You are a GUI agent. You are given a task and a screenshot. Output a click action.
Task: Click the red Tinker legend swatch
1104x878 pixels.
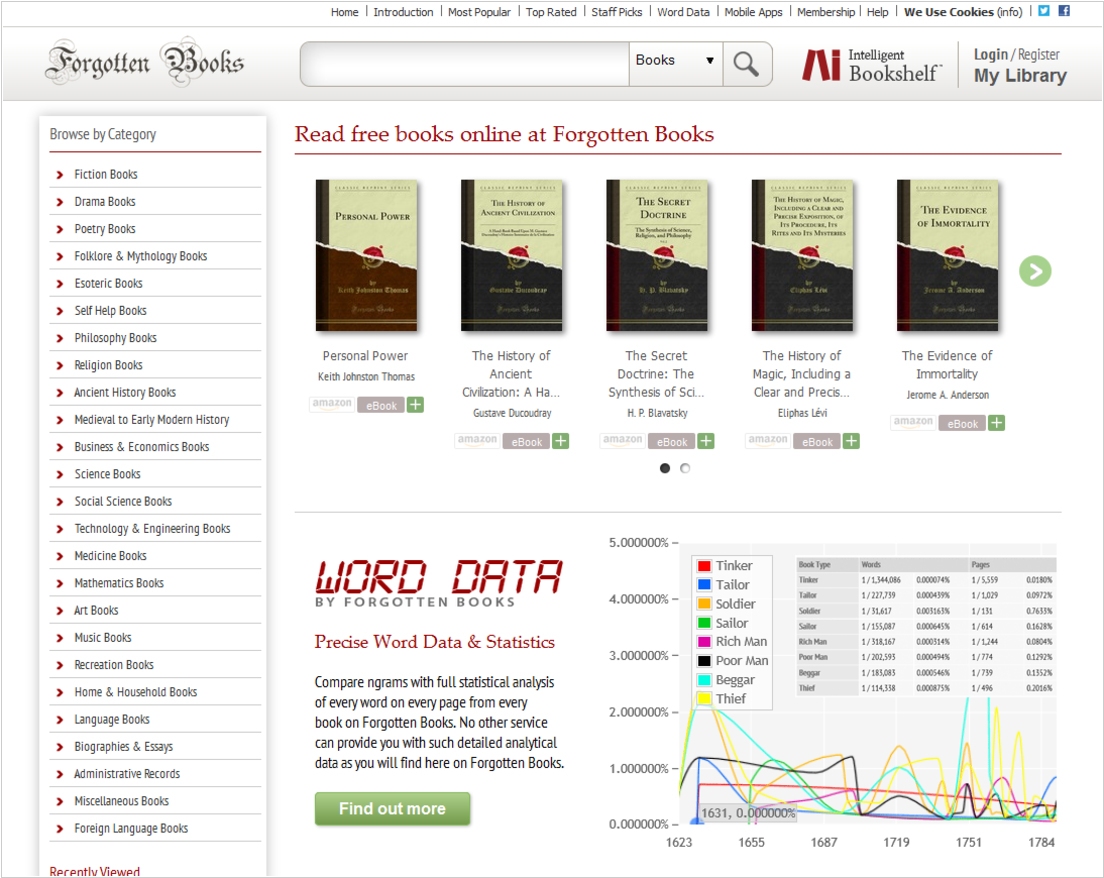click(704, 566)
